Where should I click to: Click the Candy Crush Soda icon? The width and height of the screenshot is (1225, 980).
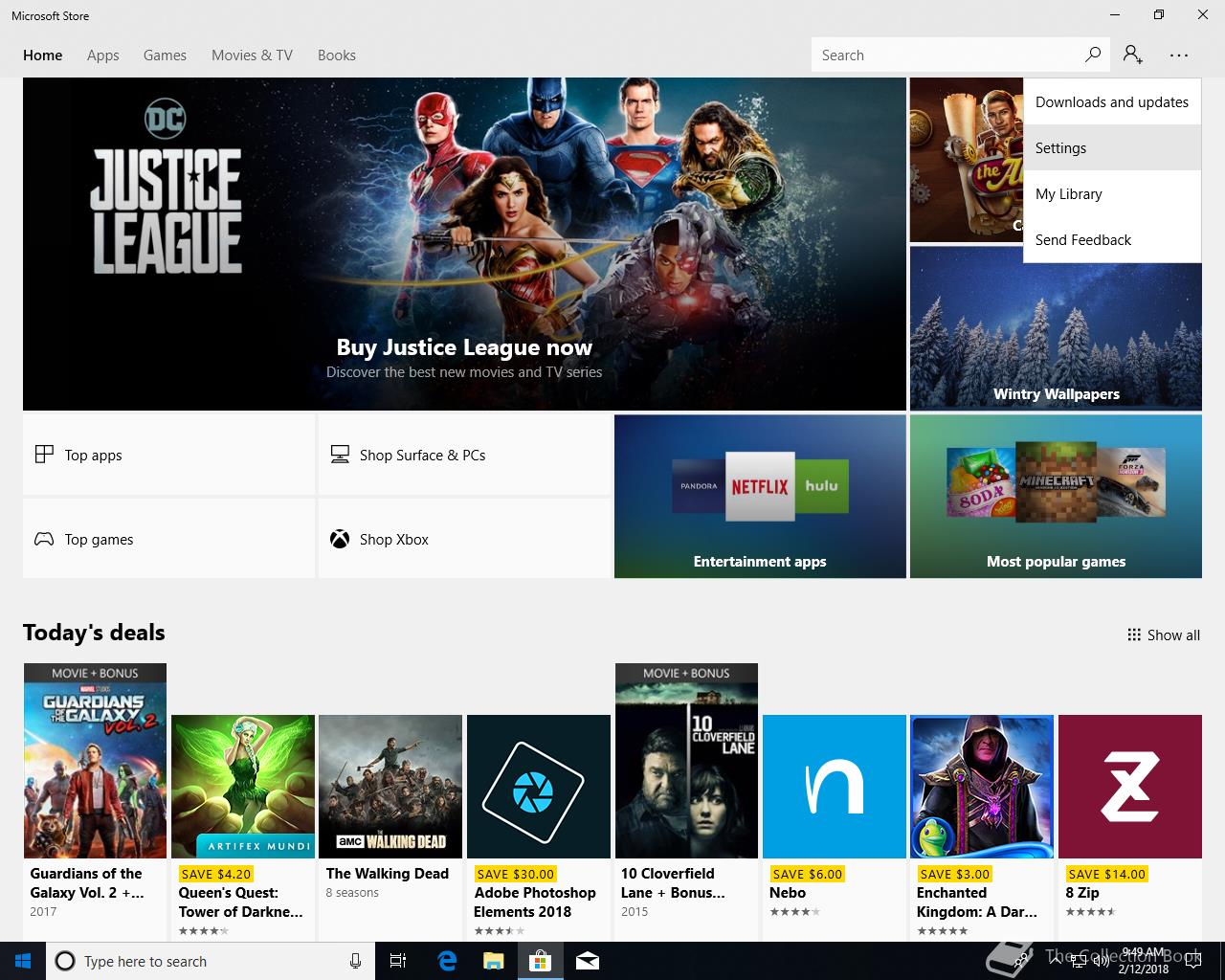point(981,482)
